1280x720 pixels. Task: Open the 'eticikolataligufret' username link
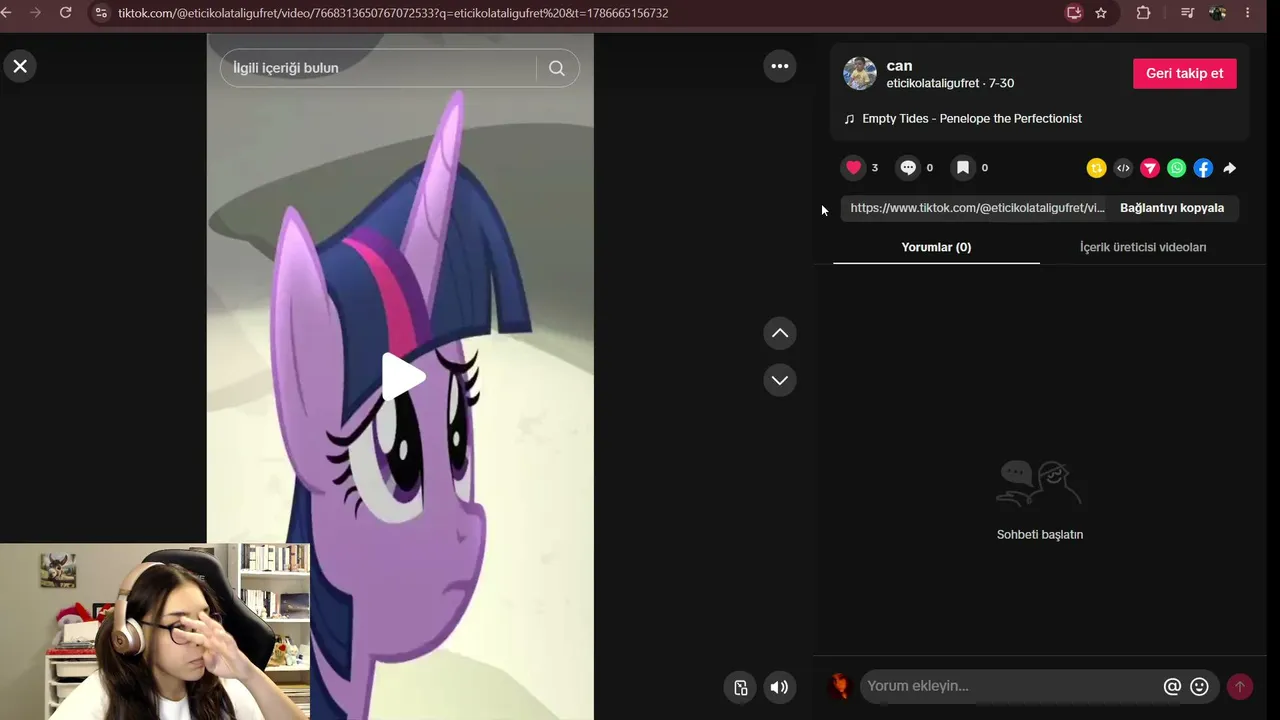[933, 83]
